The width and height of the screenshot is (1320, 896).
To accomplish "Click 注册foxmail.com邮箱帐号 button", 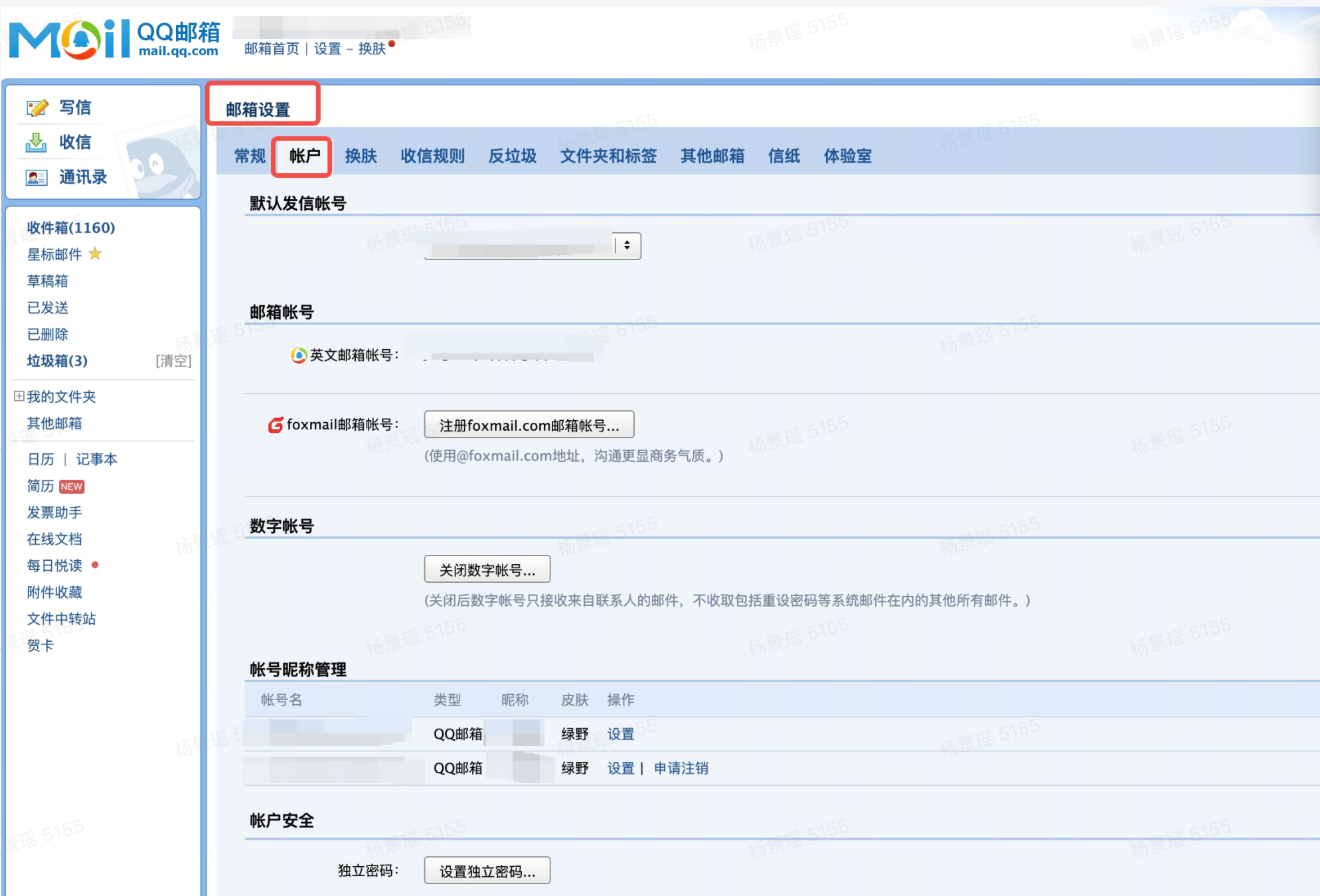I will pos(529,425).
